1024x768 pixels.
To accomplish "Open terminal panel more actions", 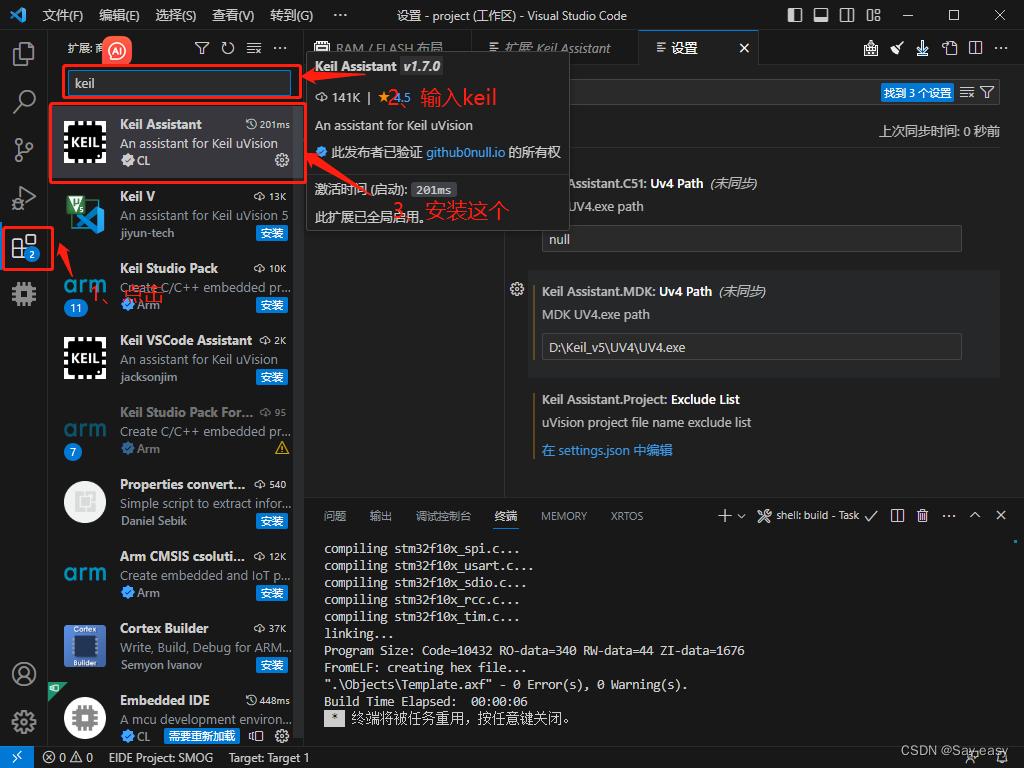I will tap(949, 516).
